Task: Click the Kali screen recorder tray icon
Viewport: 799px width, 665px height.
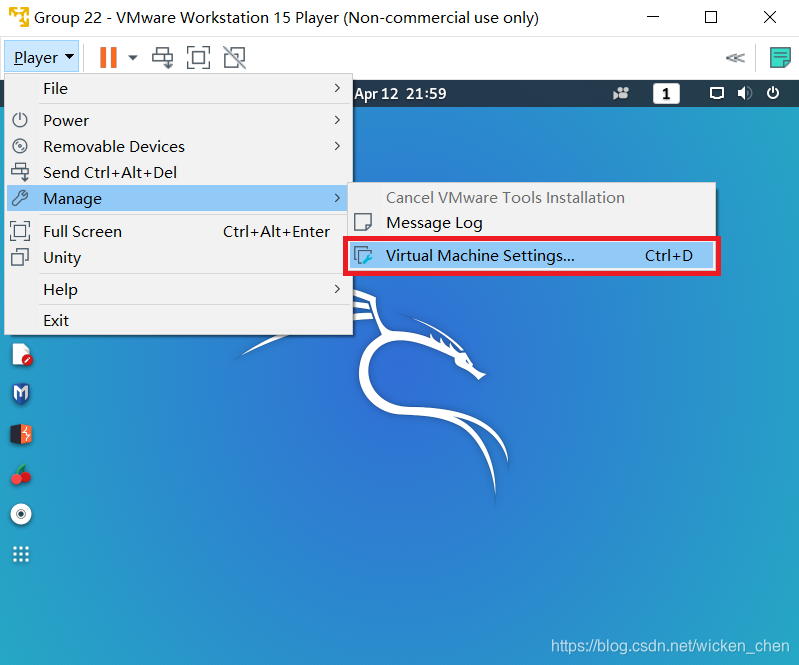Action: [621, 93]
